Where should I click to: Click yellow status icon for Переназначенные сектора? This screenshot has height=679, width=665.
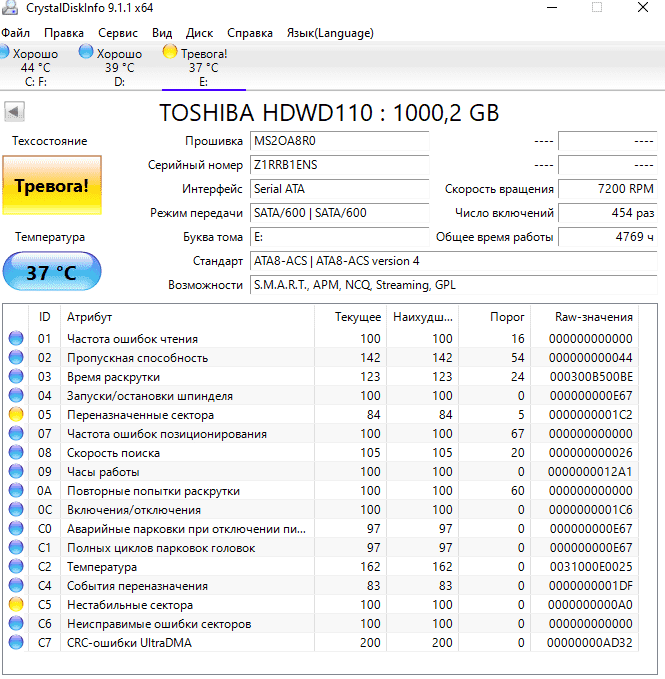[15, 415]
